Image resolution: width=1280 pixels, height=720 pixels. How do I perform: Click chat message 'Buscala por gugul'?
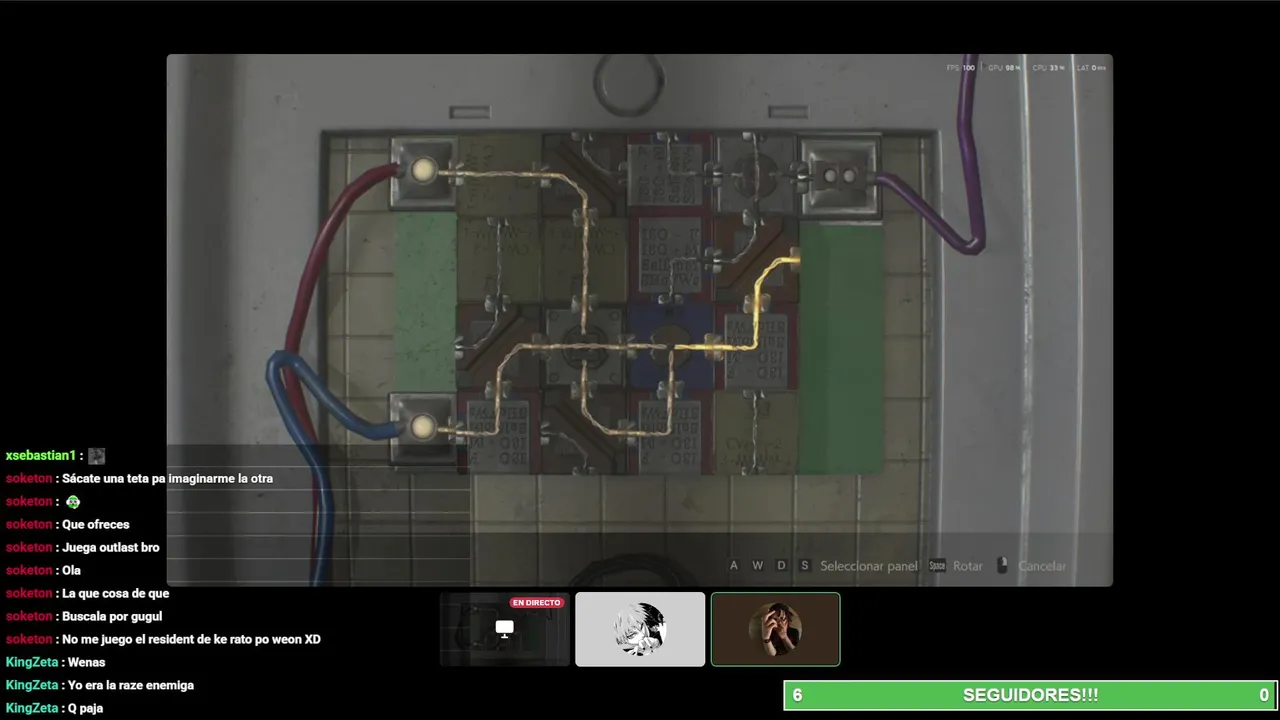[112, 617]
